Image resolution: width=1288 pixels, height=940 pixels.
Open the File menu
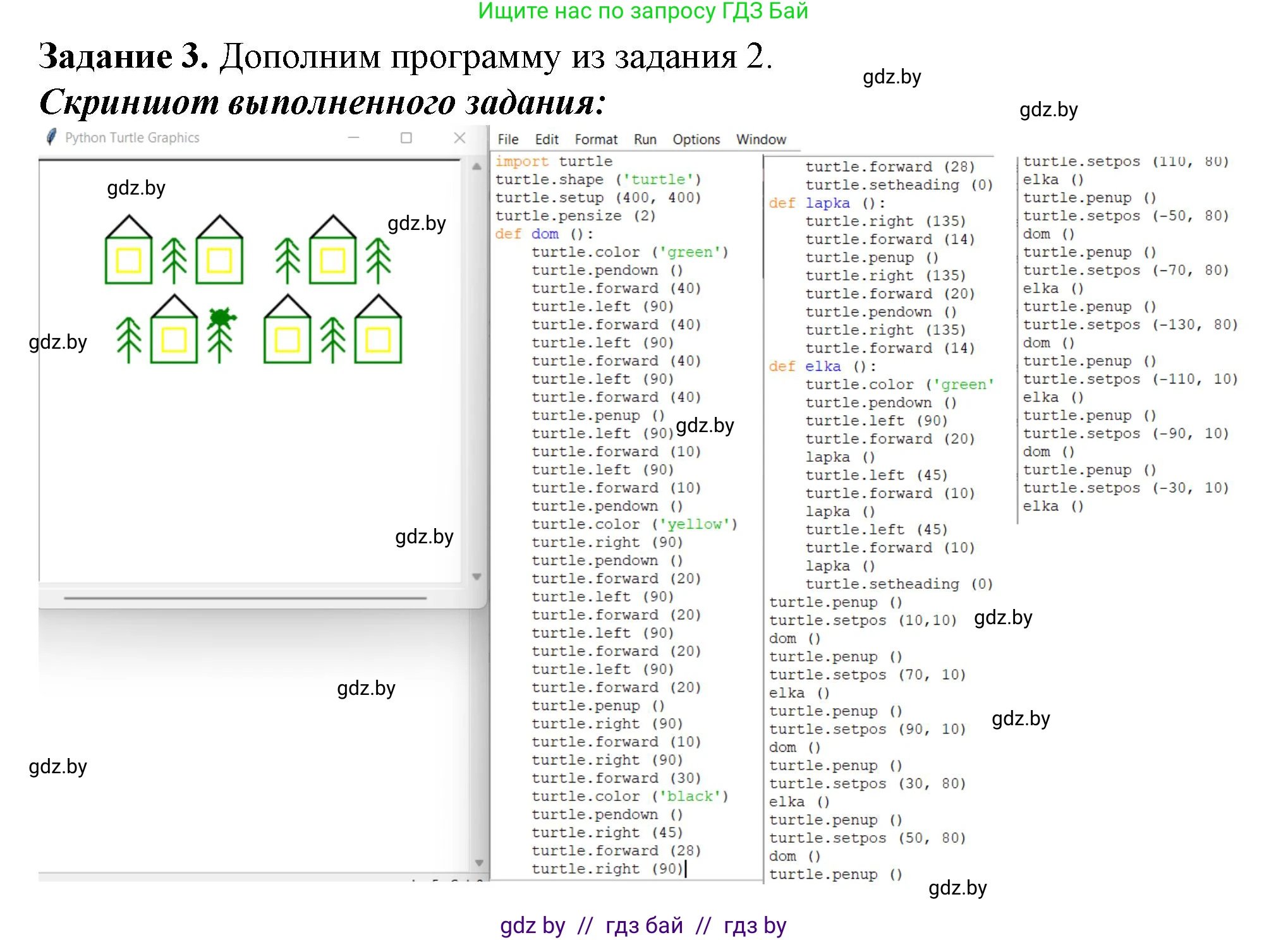[x=507, y=139]
